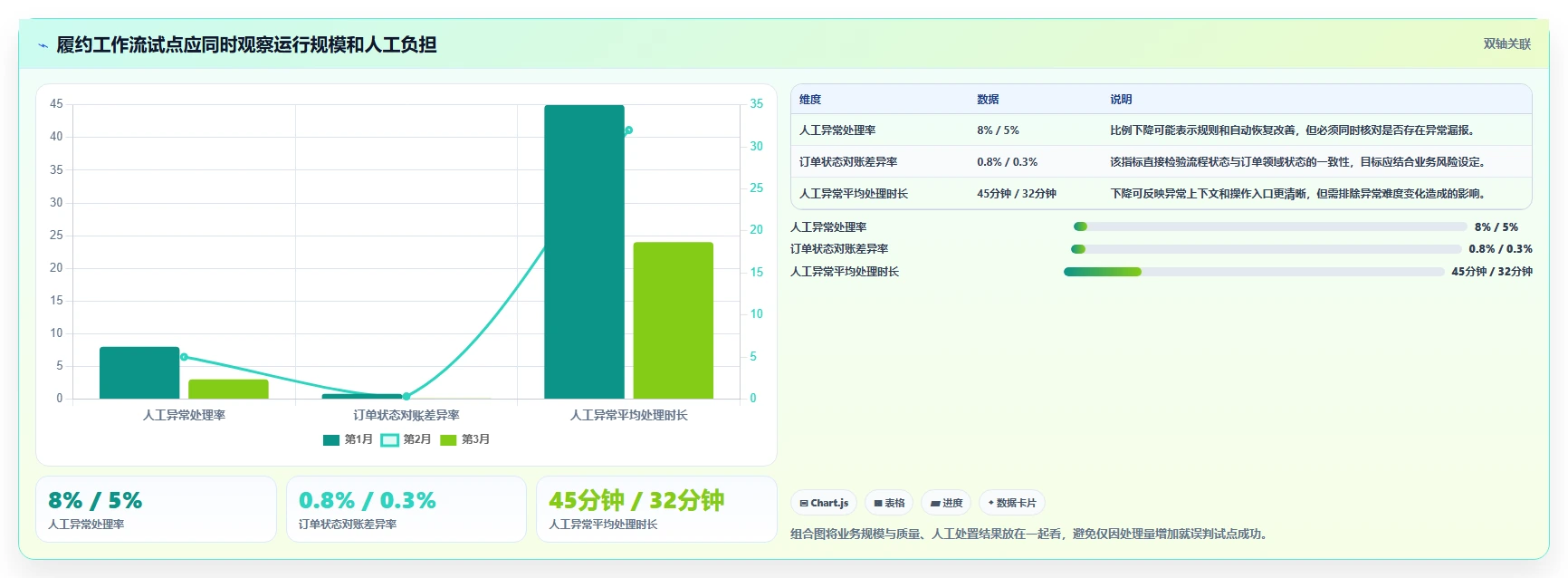Screen dimensions: 1568x578
Task: Click table cell 45分钟 / 32分钟
Action: (1017, 194)
